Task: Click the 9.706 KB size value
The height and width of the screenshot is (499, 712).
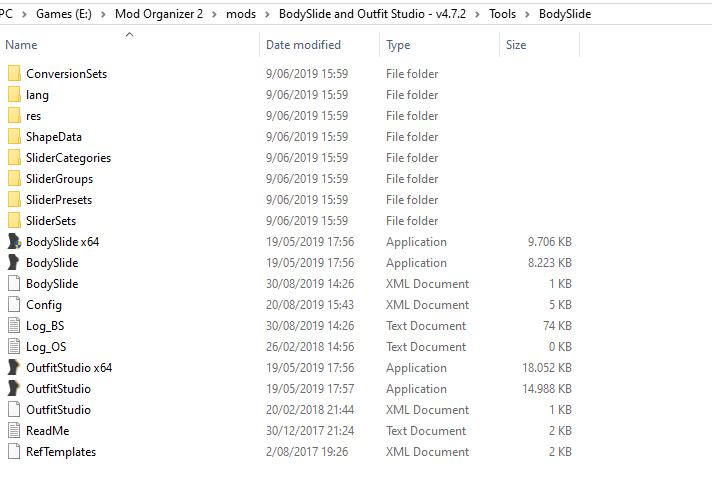Action: pyautogui.click(x=549, y=242)
